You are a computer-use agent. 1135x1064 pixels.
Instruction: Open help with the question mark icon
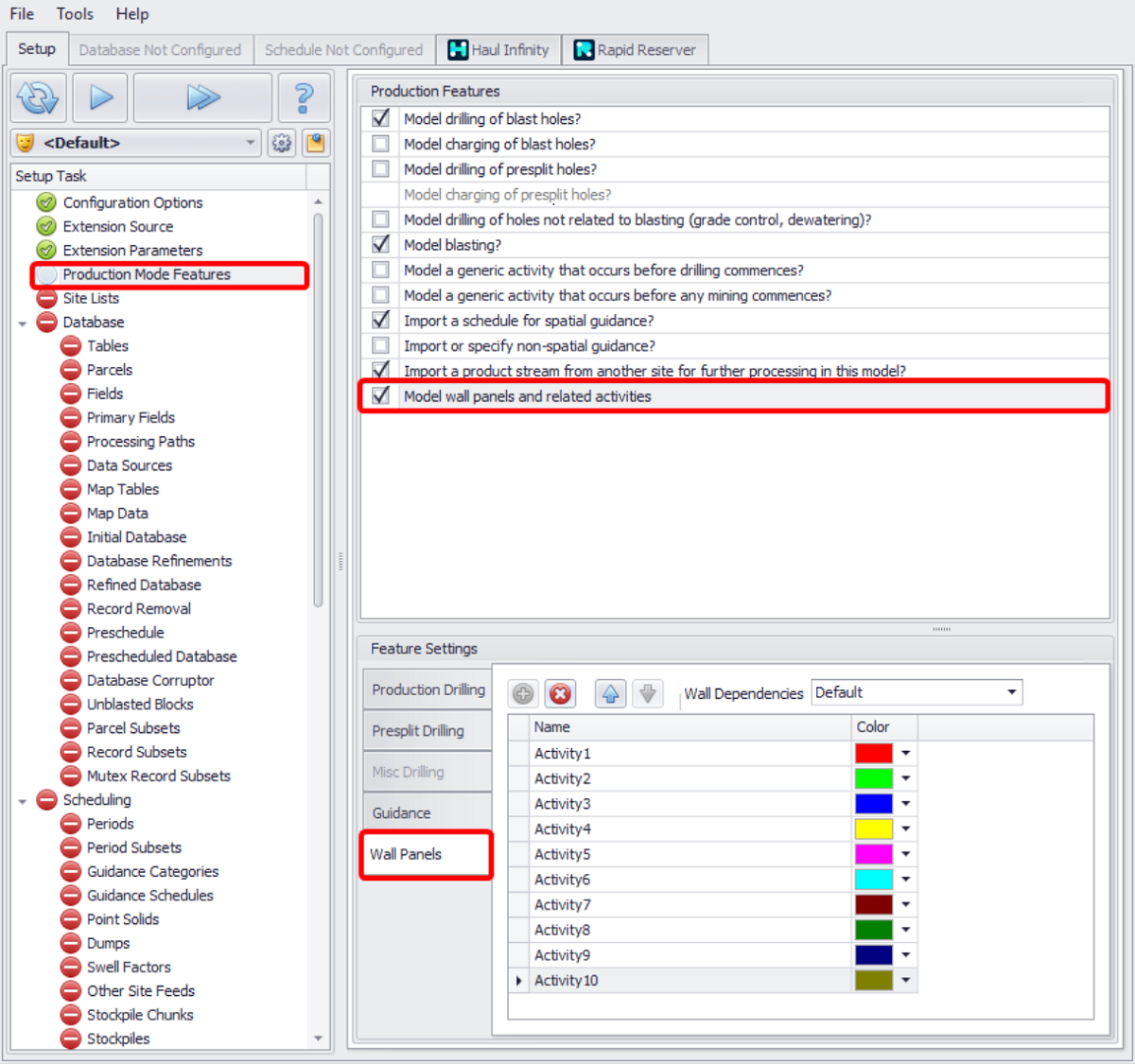point(303,97)
